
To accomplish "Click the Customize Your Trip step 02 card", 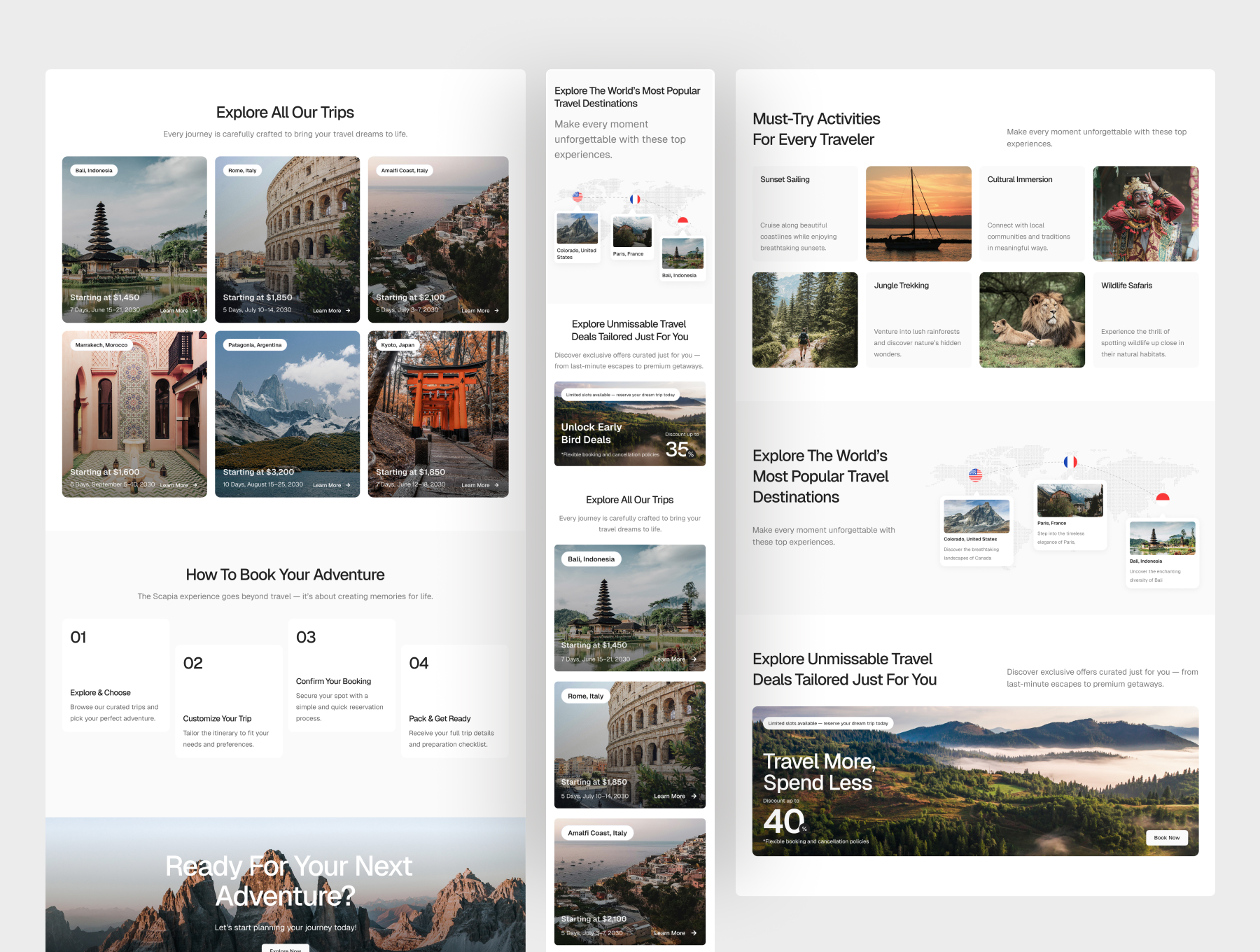I will click(228, 701).
